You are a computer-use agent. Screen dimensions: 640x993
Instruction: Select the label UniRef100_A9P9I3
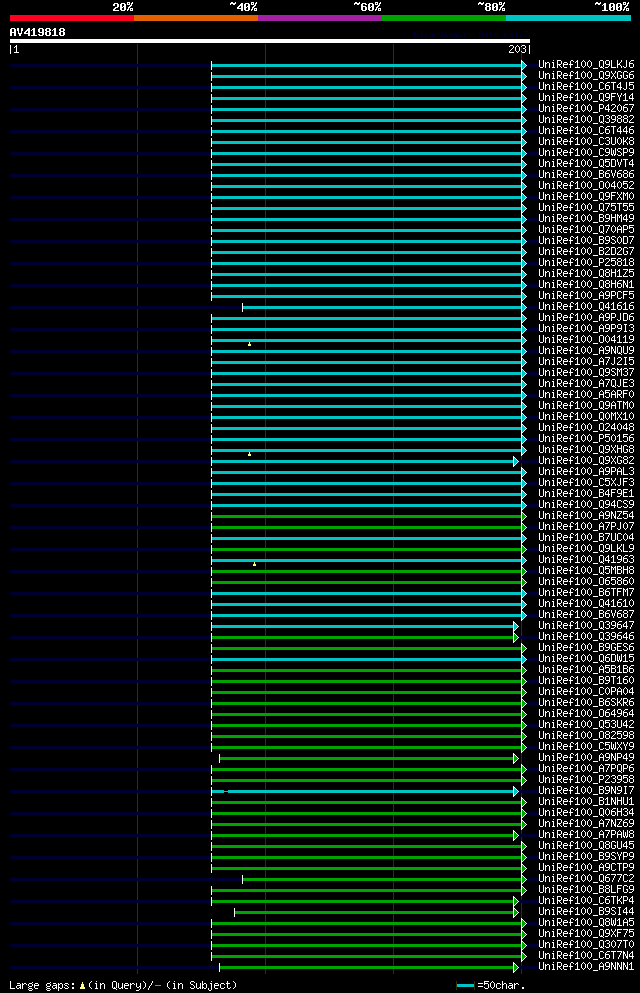586,329
